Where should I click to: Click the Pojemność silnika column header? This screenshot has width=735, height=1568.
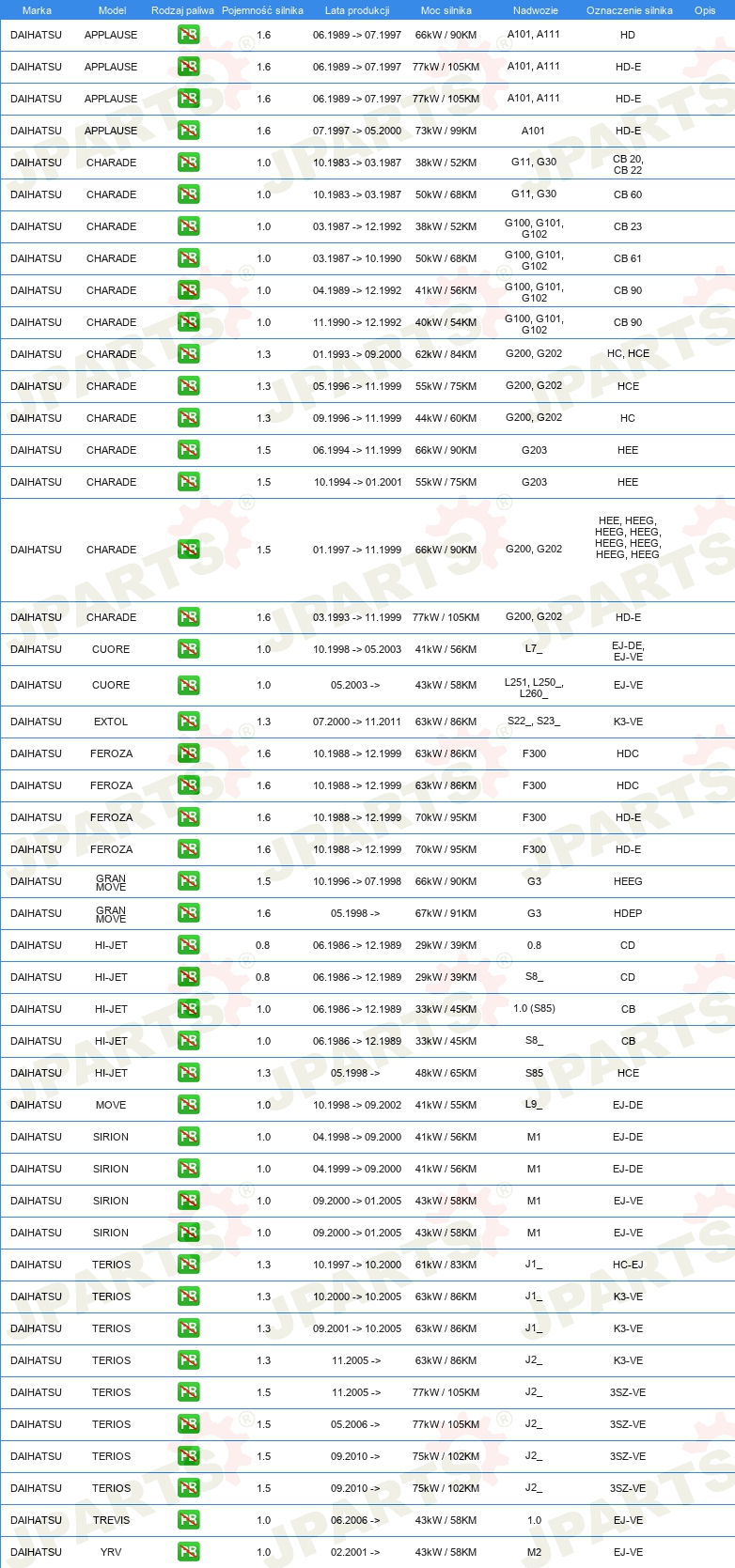point(262,10)
